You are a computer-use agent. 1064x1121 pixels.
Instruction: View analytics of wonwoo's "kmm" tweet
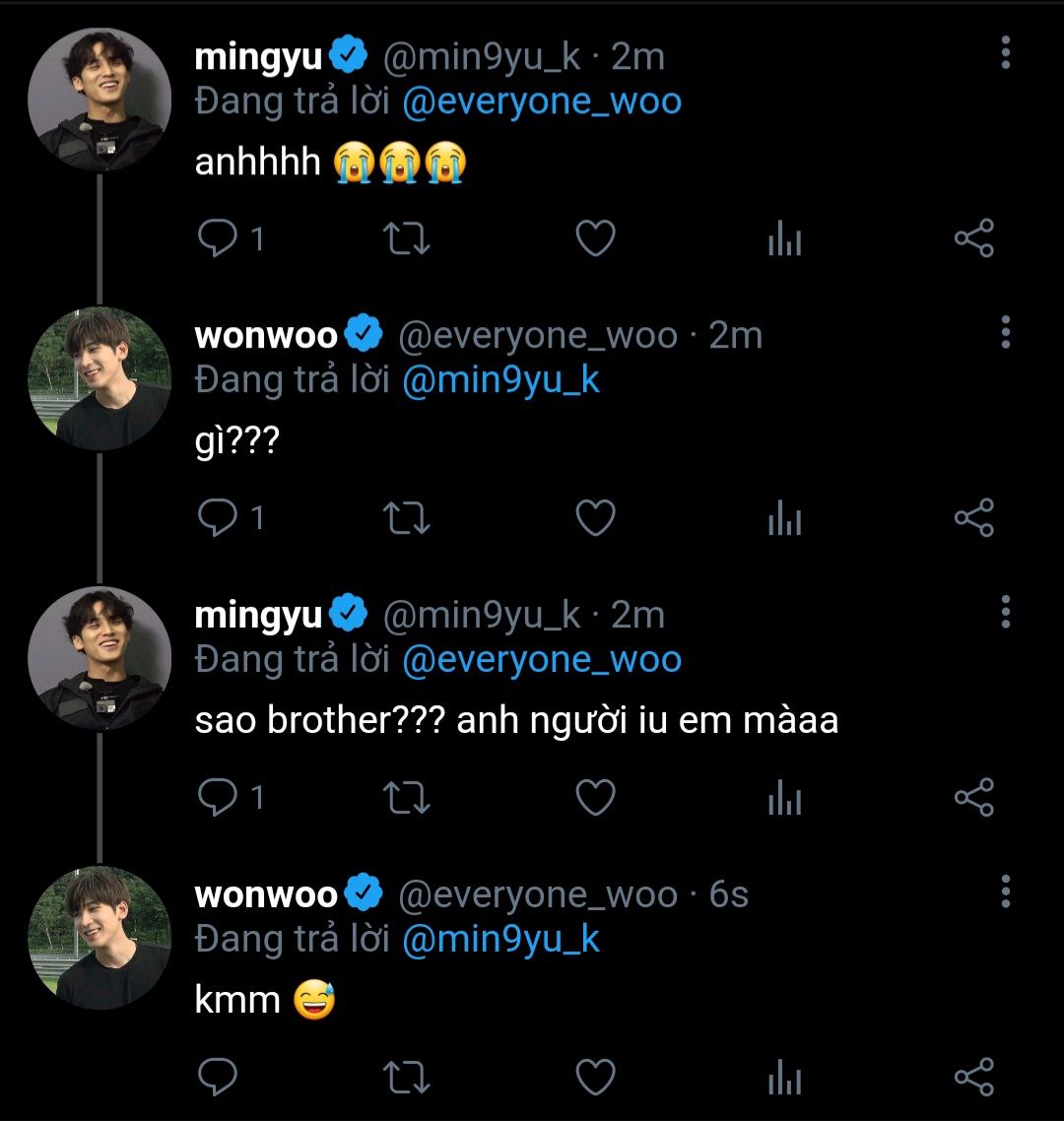pos(784,1078)
